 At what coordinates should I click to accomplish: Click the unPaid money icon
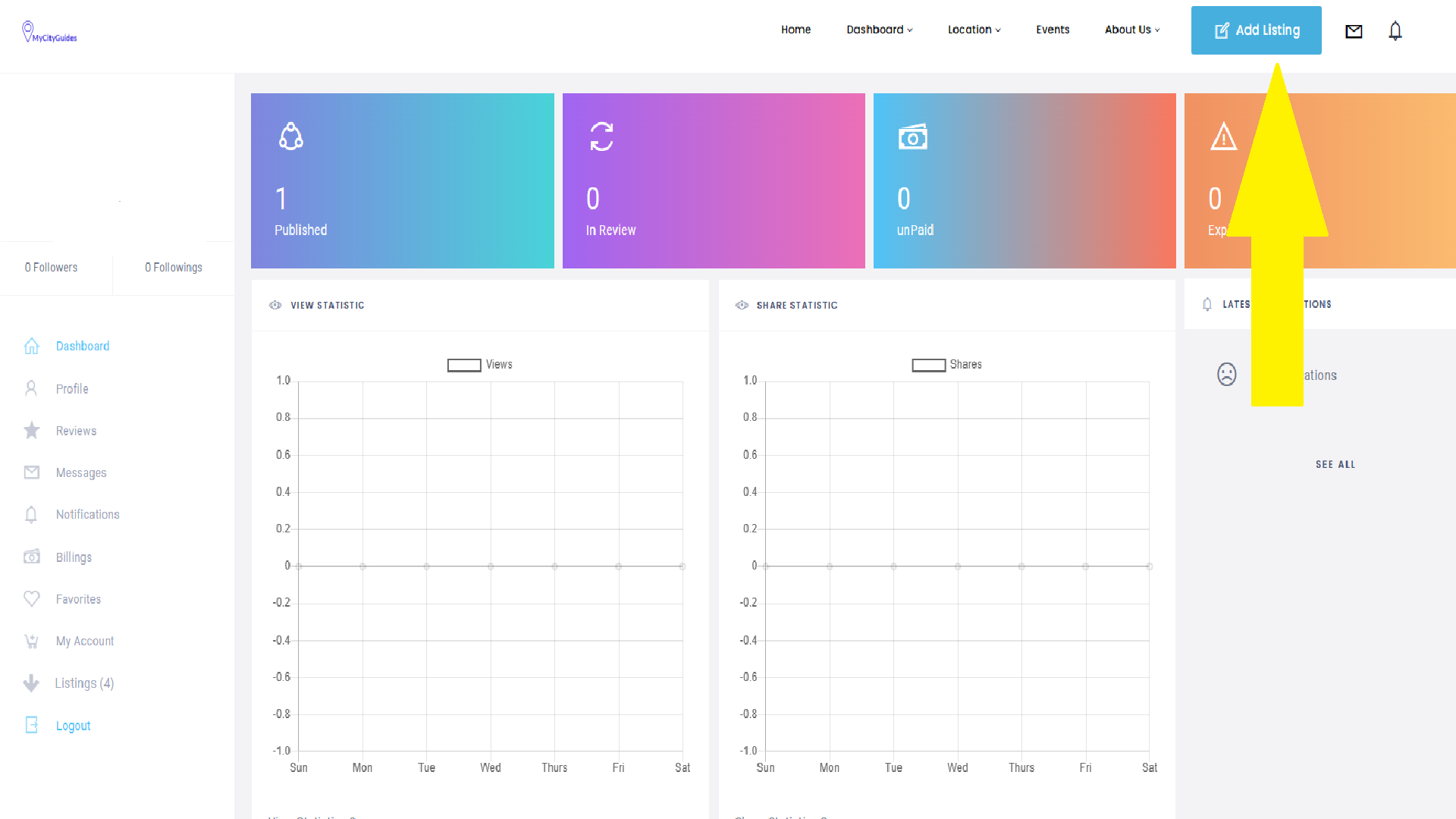point(913,137)
